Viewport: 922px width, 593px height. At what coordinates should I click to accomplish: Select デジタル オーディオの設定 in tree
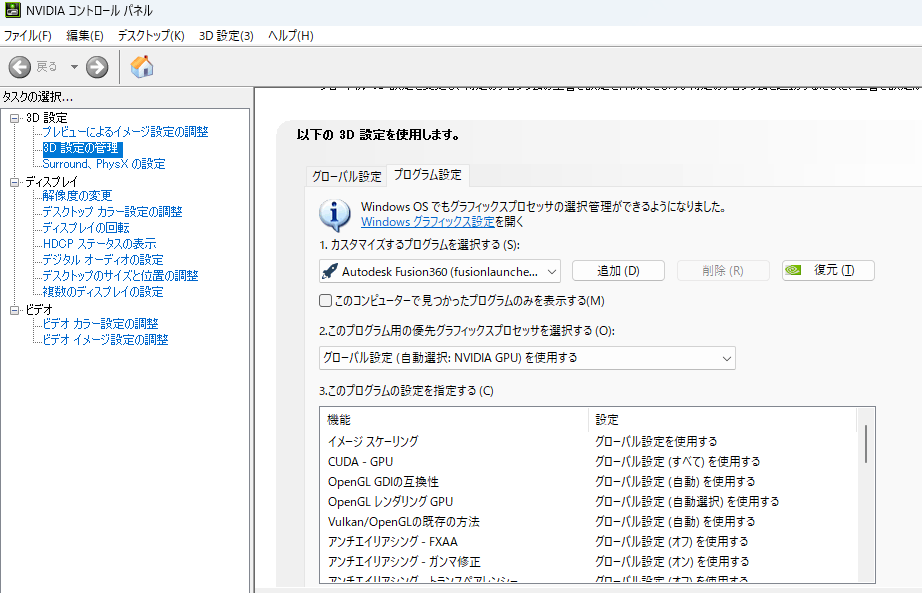pos(103,260)
